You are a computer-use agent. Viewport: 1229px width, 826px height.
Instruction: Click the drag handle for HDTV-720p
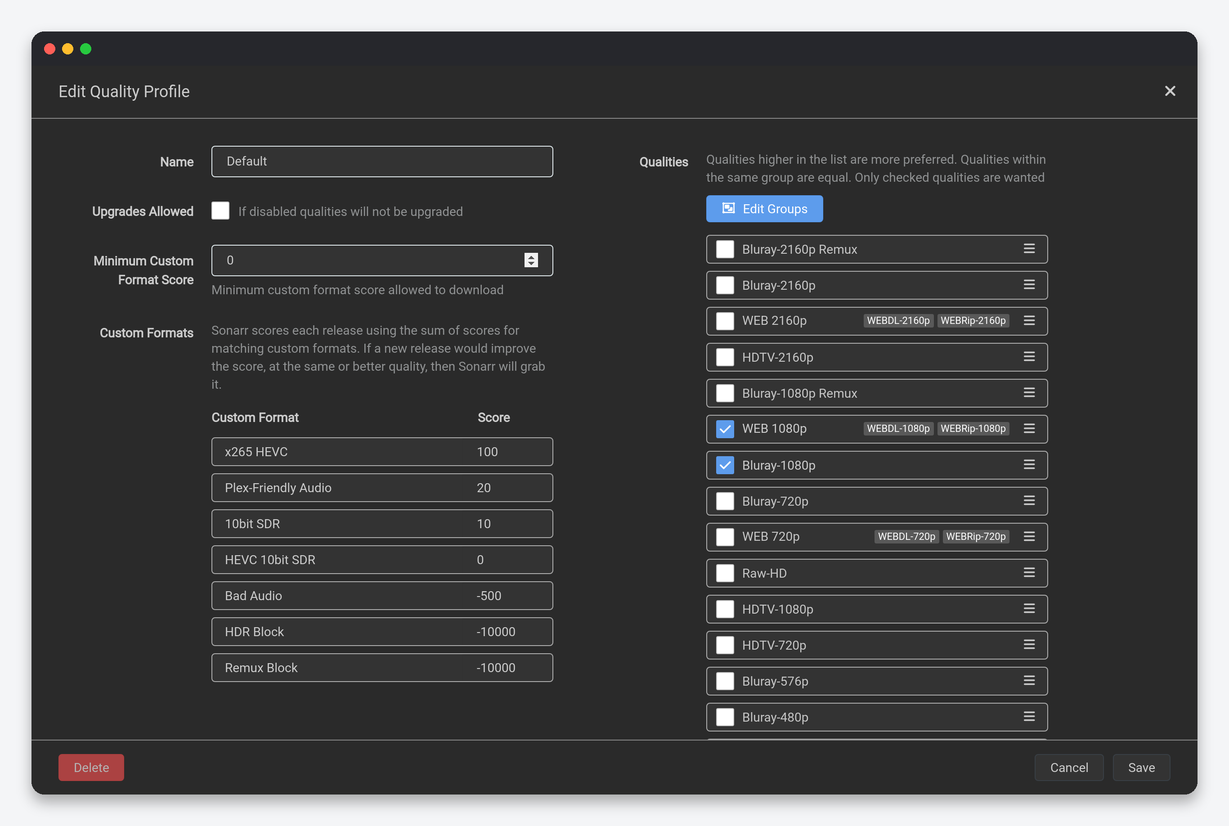[x=1029, y=645]
